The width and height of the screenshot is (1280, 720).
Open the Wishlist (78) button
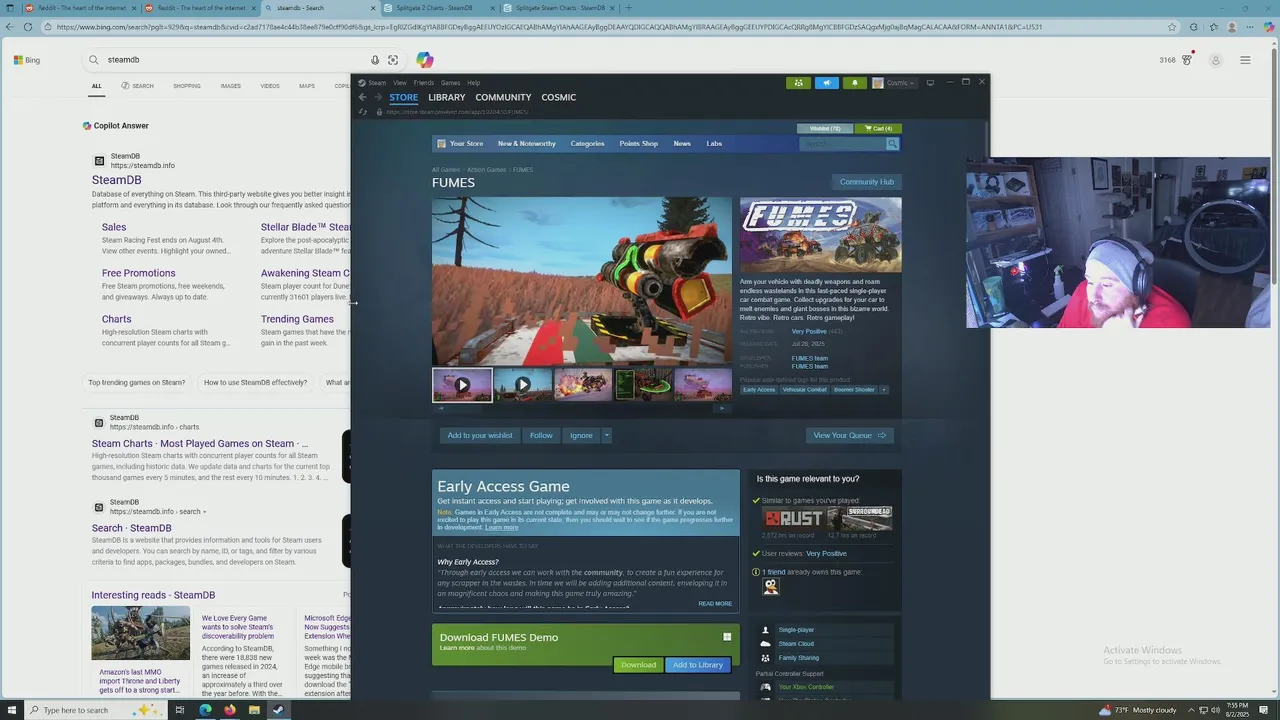click(x=825, y=128)
